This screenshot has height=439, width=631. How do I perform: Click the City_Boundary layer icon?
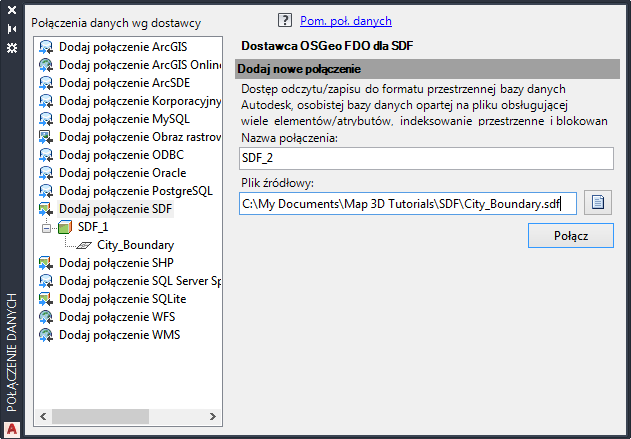(x=84, y=245)
